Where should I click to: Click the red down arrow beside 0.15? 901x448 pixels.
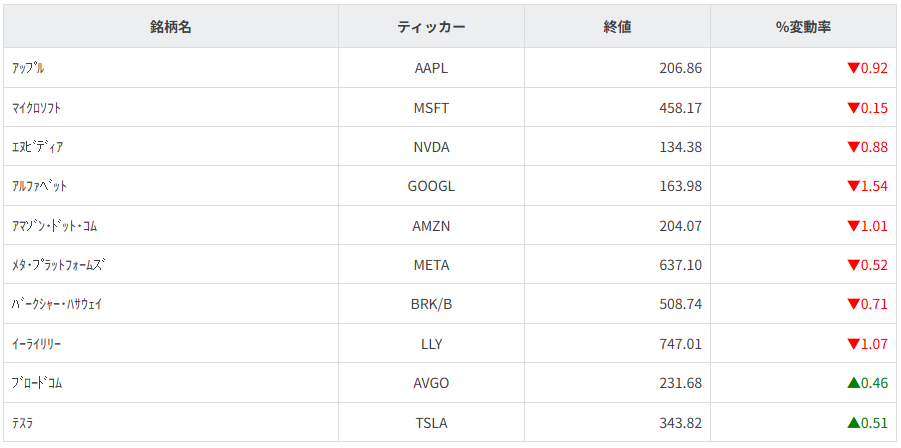pyautogui.click(x=853, y=108)
